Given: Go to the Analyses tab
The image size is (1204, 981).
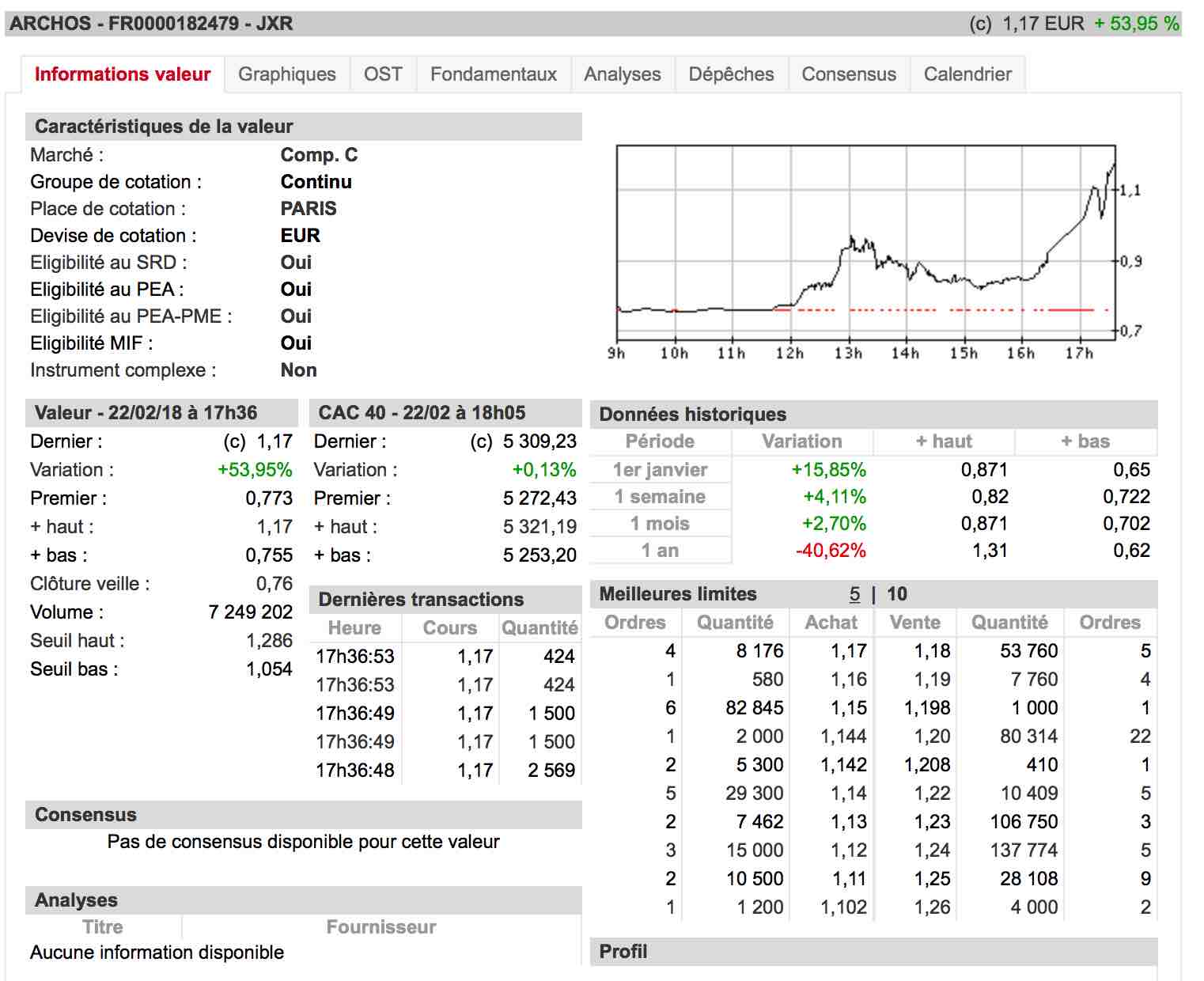Looking at the screenshot, I should [623, 74].
